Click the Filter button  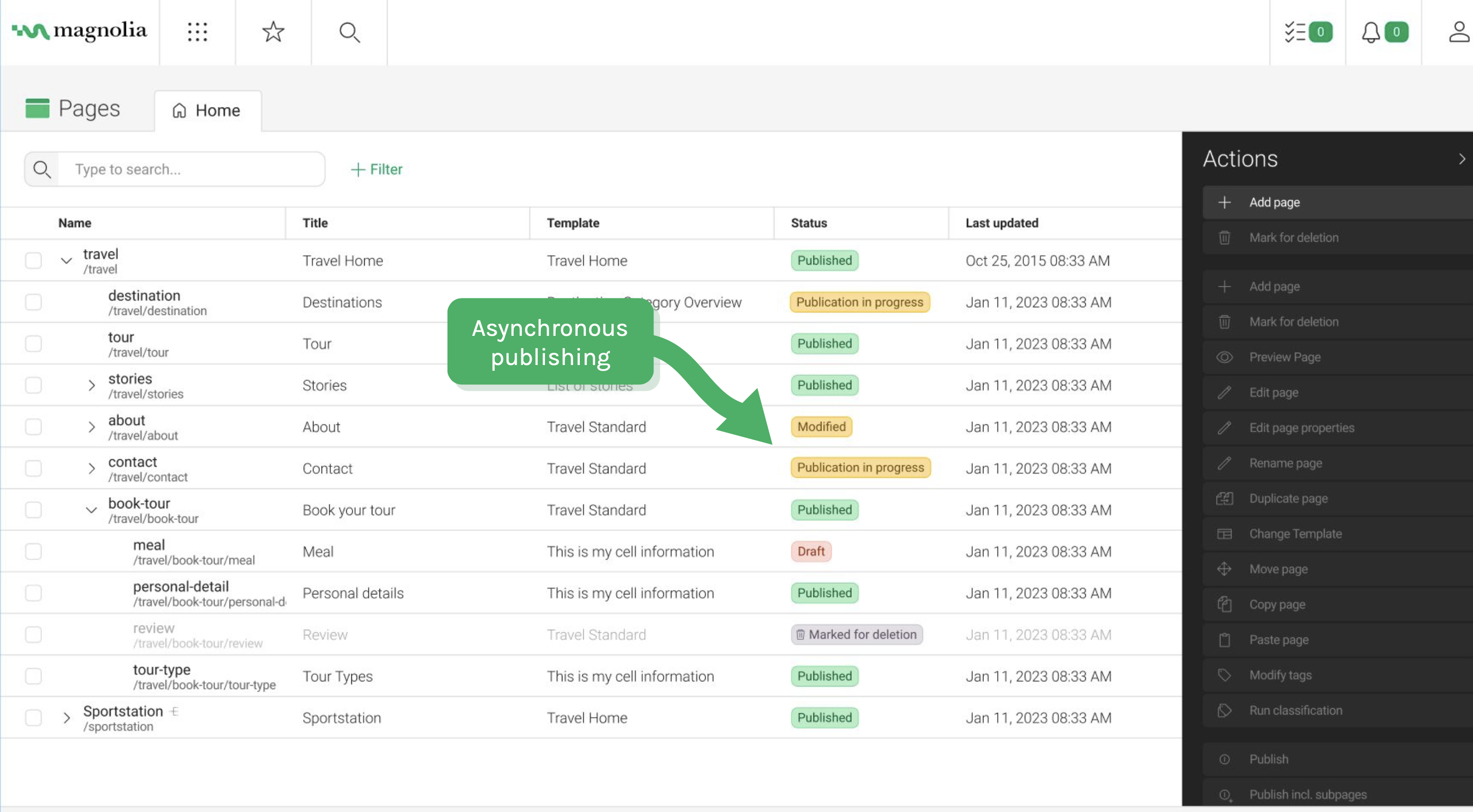point(376,169)
